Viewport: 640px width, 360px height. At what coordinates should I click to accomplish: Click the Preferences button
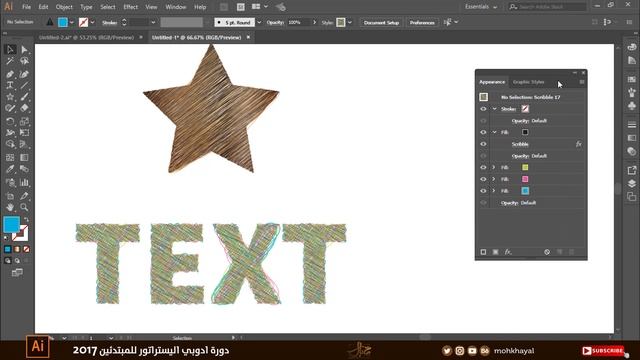422,22
